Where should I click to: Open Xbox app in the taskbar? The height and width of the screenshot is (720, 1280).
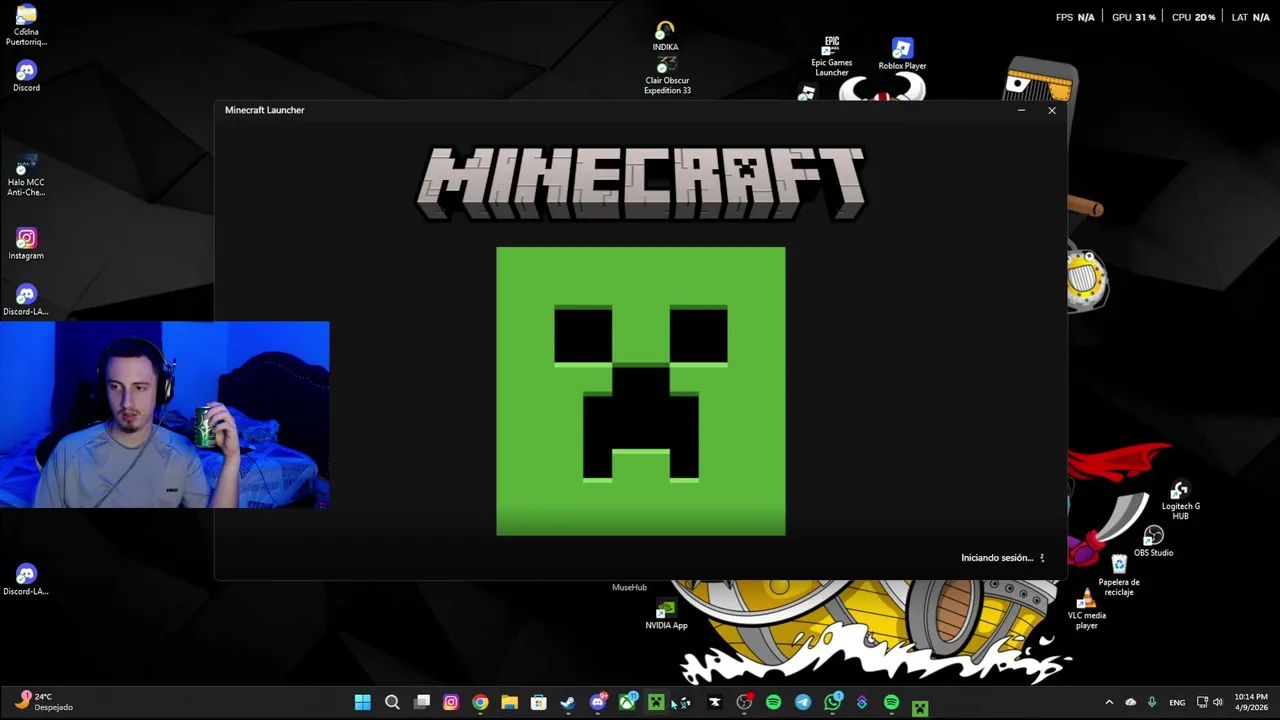coord(627,703)
